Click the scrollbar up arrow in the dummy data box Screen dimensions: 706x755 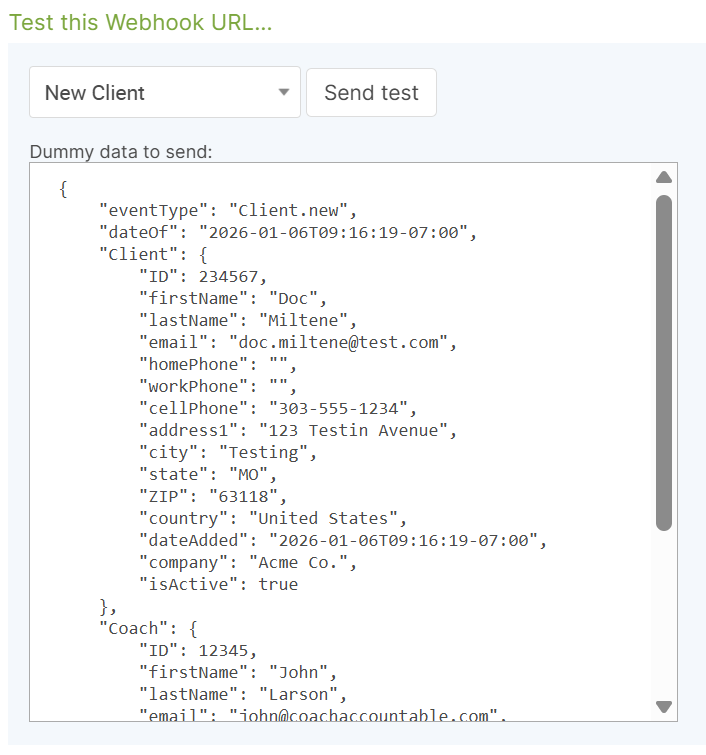tap(664, 177)
